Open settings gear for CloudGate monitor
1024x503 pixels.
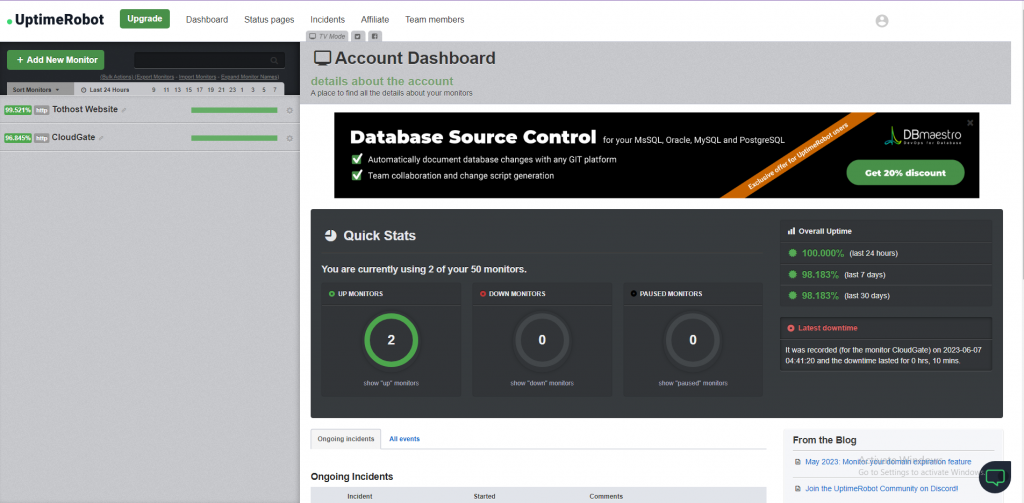(289, 138)
